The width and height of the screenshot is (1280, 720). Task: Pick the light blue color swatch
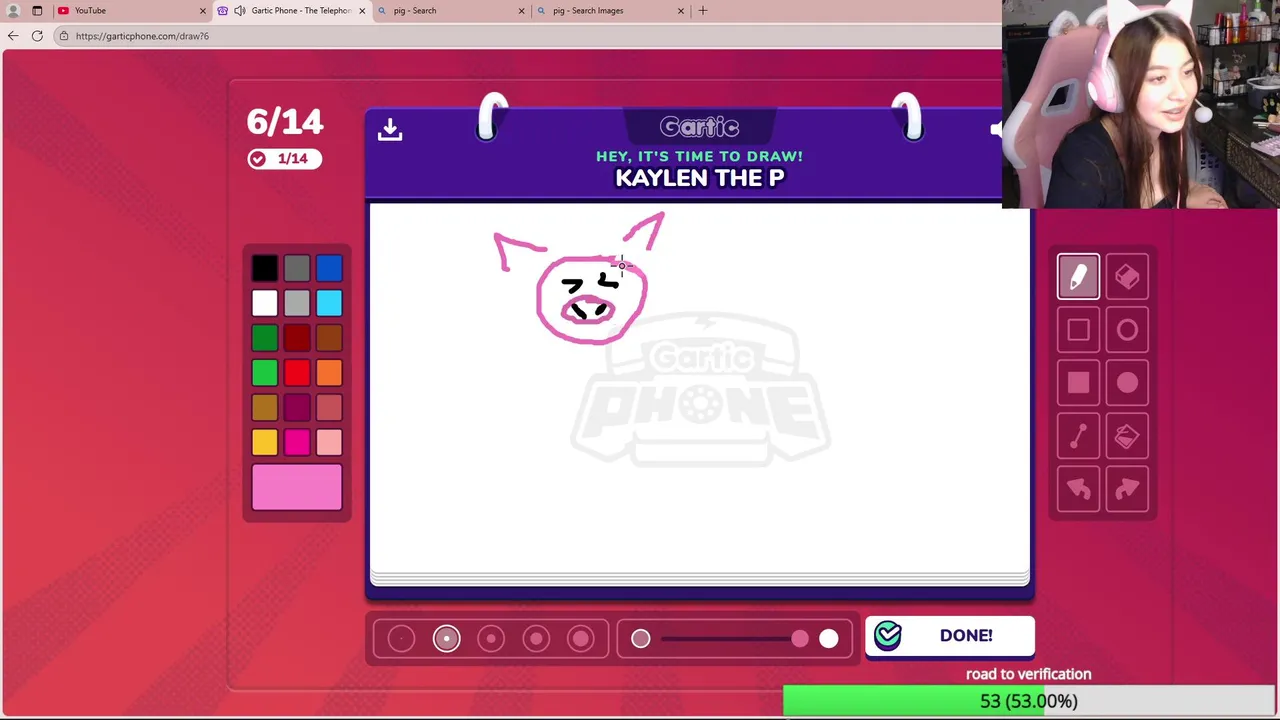pos(329,303)
